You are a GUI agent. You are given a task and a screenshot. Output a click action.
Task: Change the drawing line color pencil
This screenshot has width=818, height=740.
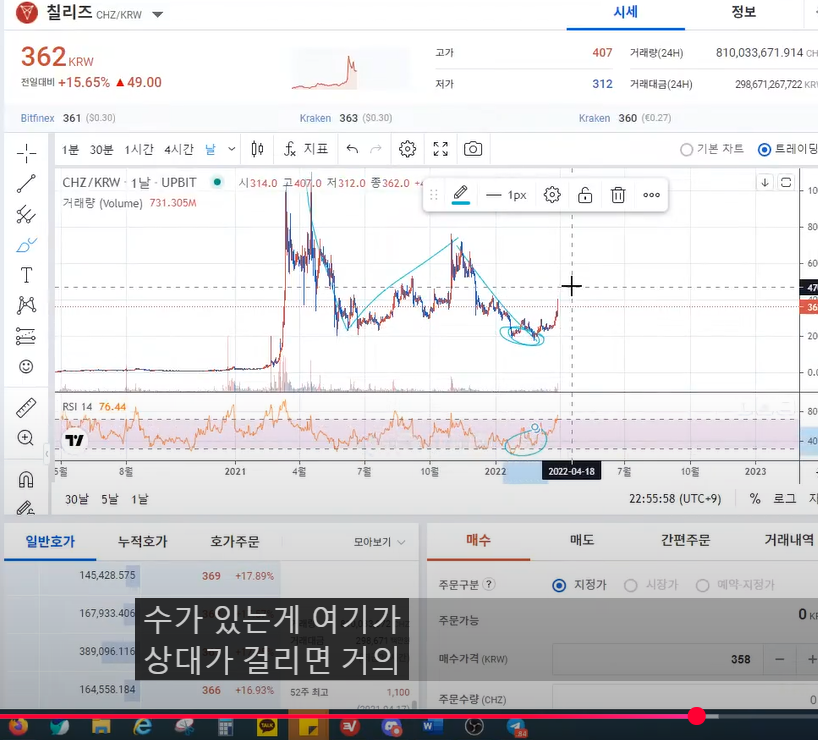pos(461,195)
